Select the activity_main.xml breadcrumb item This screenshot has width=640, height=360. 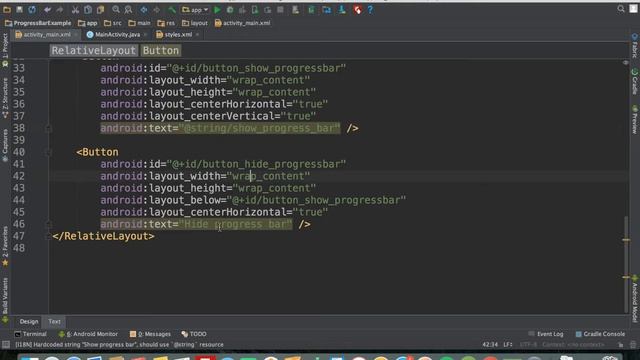pyautogui.click(x=242, y=23)
